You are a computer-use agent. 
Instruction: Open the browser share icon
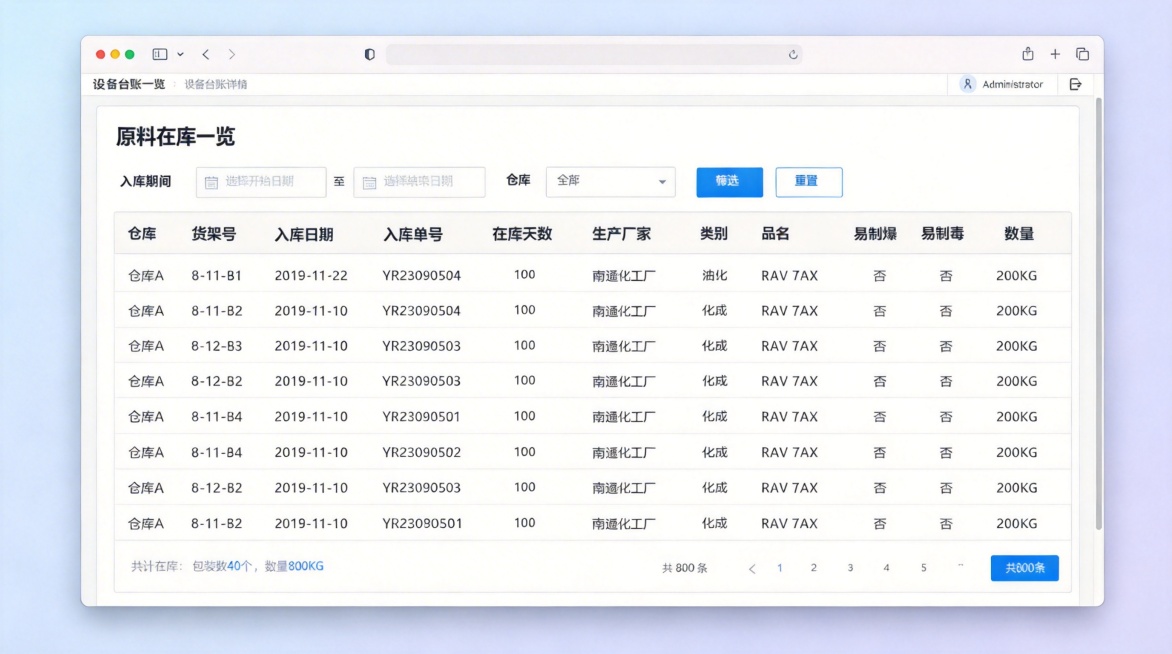(x=1028, y=53)
